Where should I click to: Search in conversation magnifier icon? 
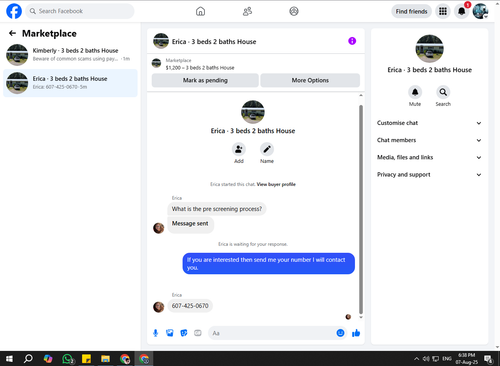pos(443,92)
